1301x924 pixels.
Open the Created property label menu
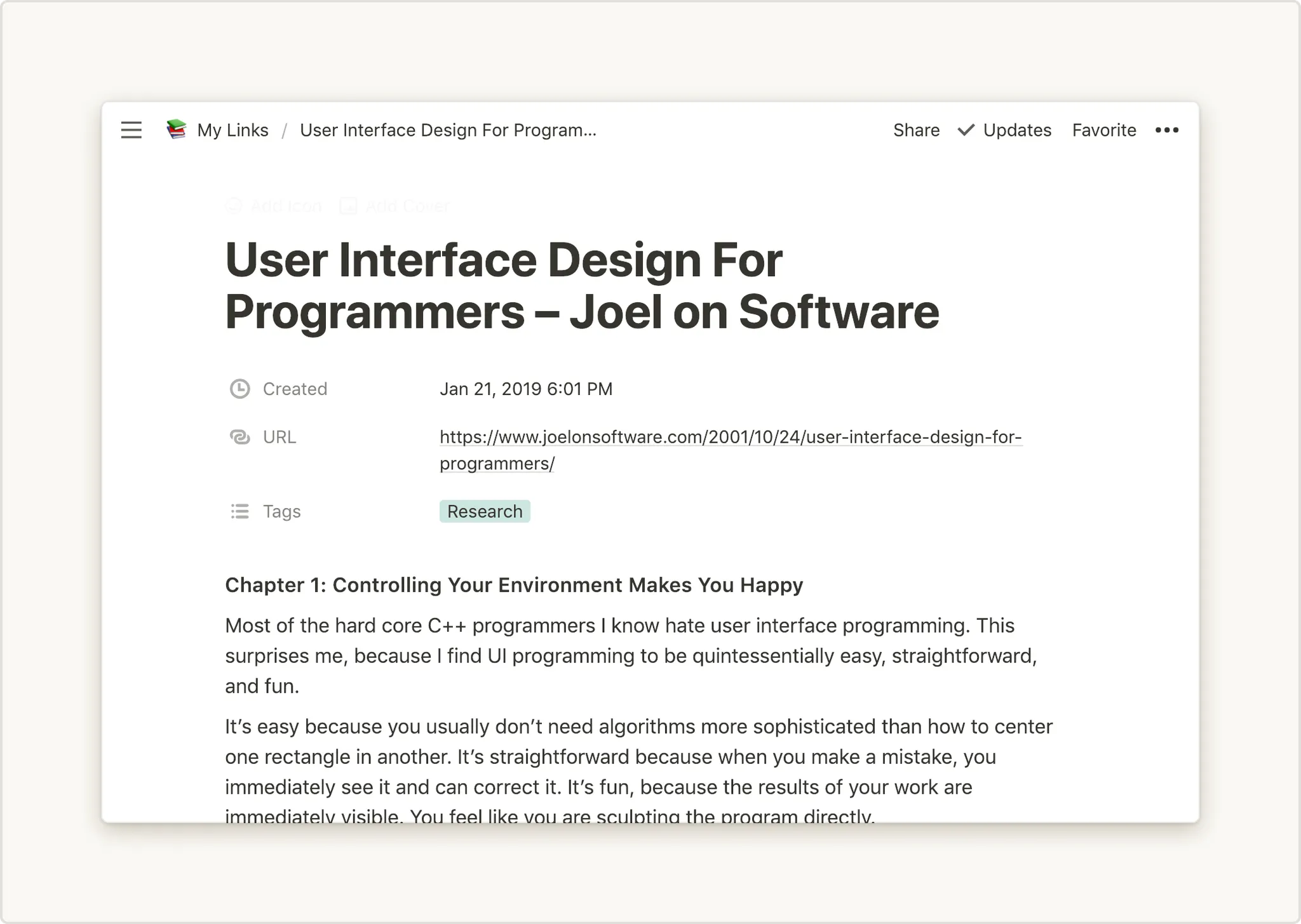click(x=295, y=389)
